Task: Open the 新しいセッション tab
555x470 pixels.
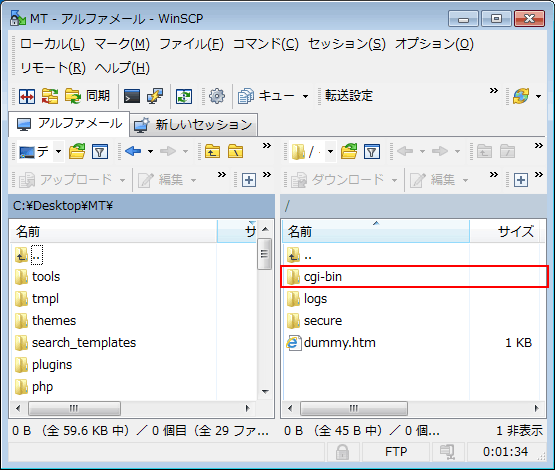Action: tap(194, 125)
